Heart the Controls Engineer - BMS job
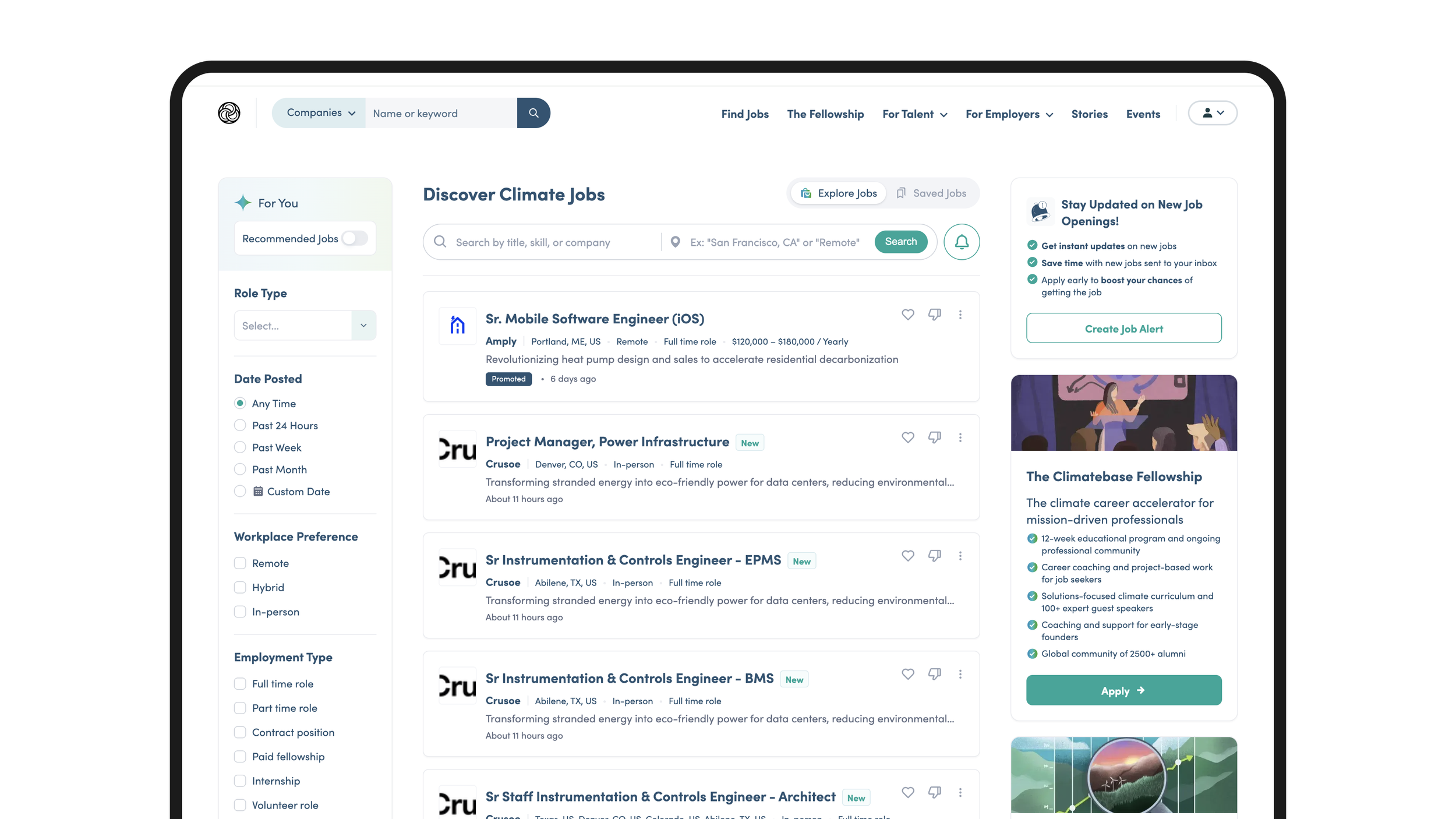1456x819 pixels. [908, 674]
